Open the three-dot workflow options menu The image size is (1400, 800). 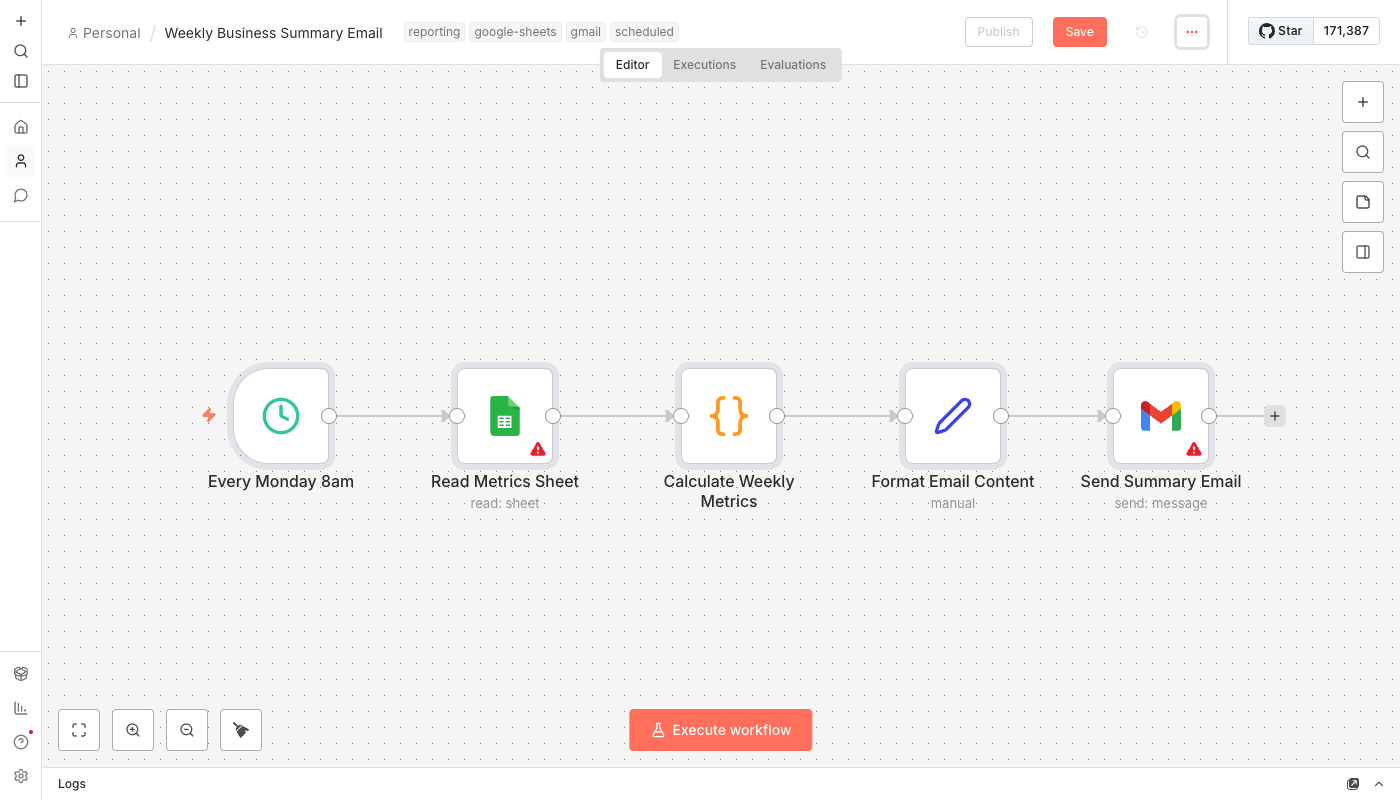tap(1192, 32)
